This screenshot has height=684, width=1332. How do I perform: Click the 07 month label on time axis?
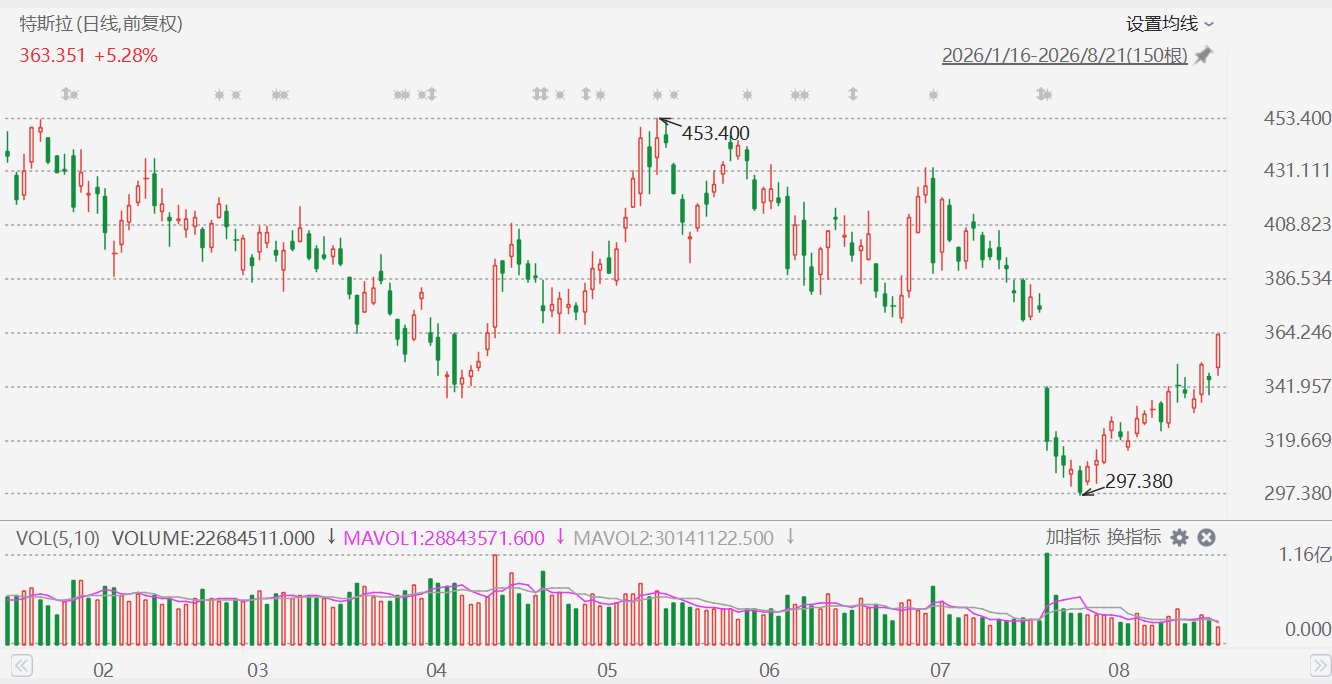(939, 669)
